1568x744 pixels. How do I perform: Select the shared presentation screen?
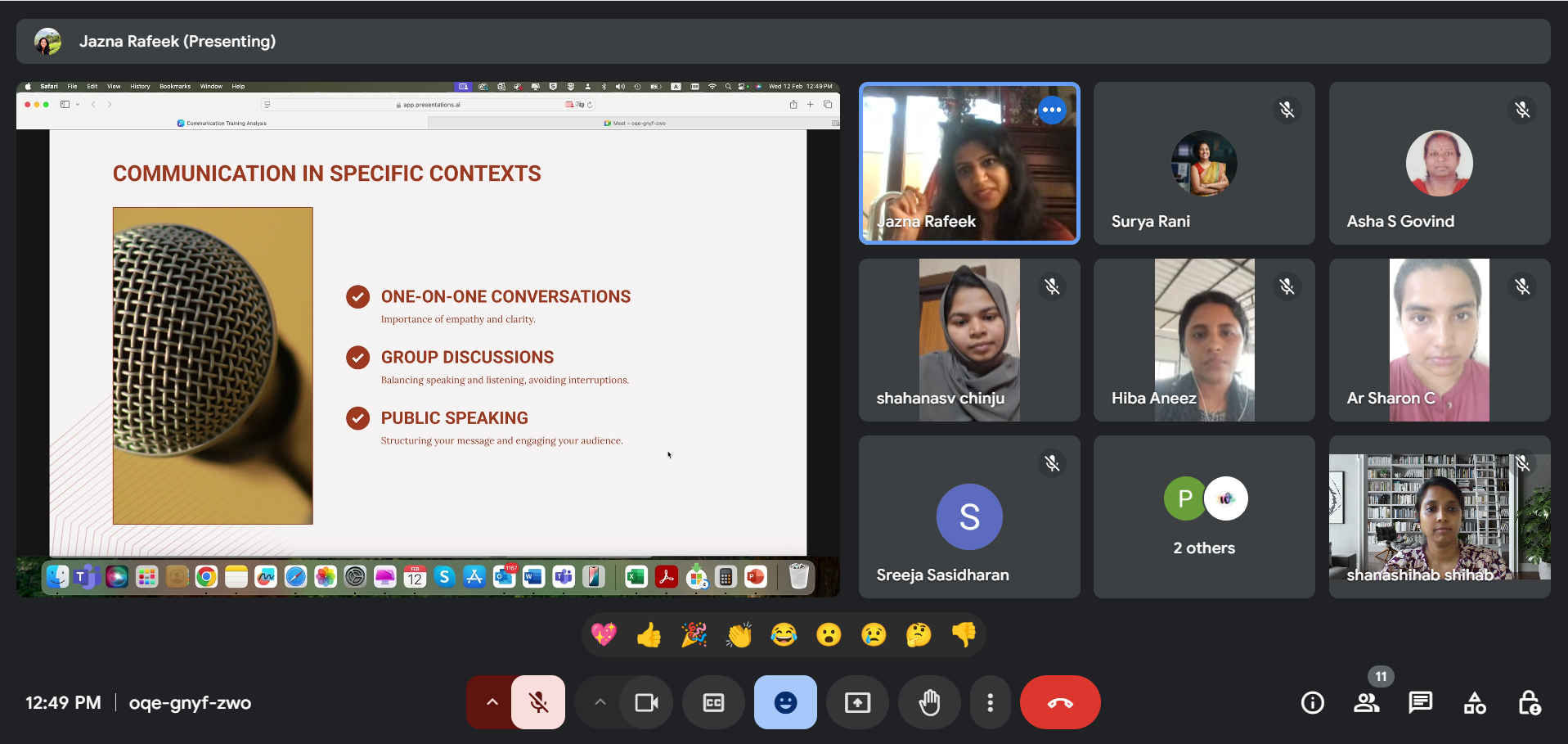(x=428, y=339)
